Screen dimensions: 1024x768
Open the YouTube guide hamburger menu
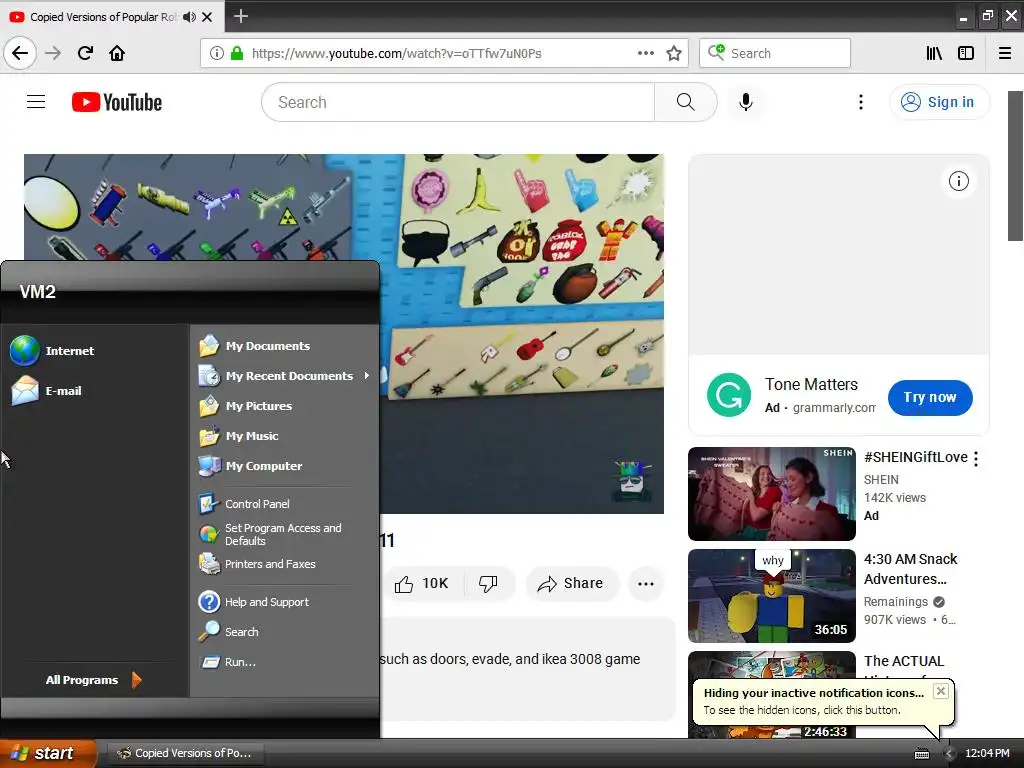pyautogui.click(x=36, y=102)
